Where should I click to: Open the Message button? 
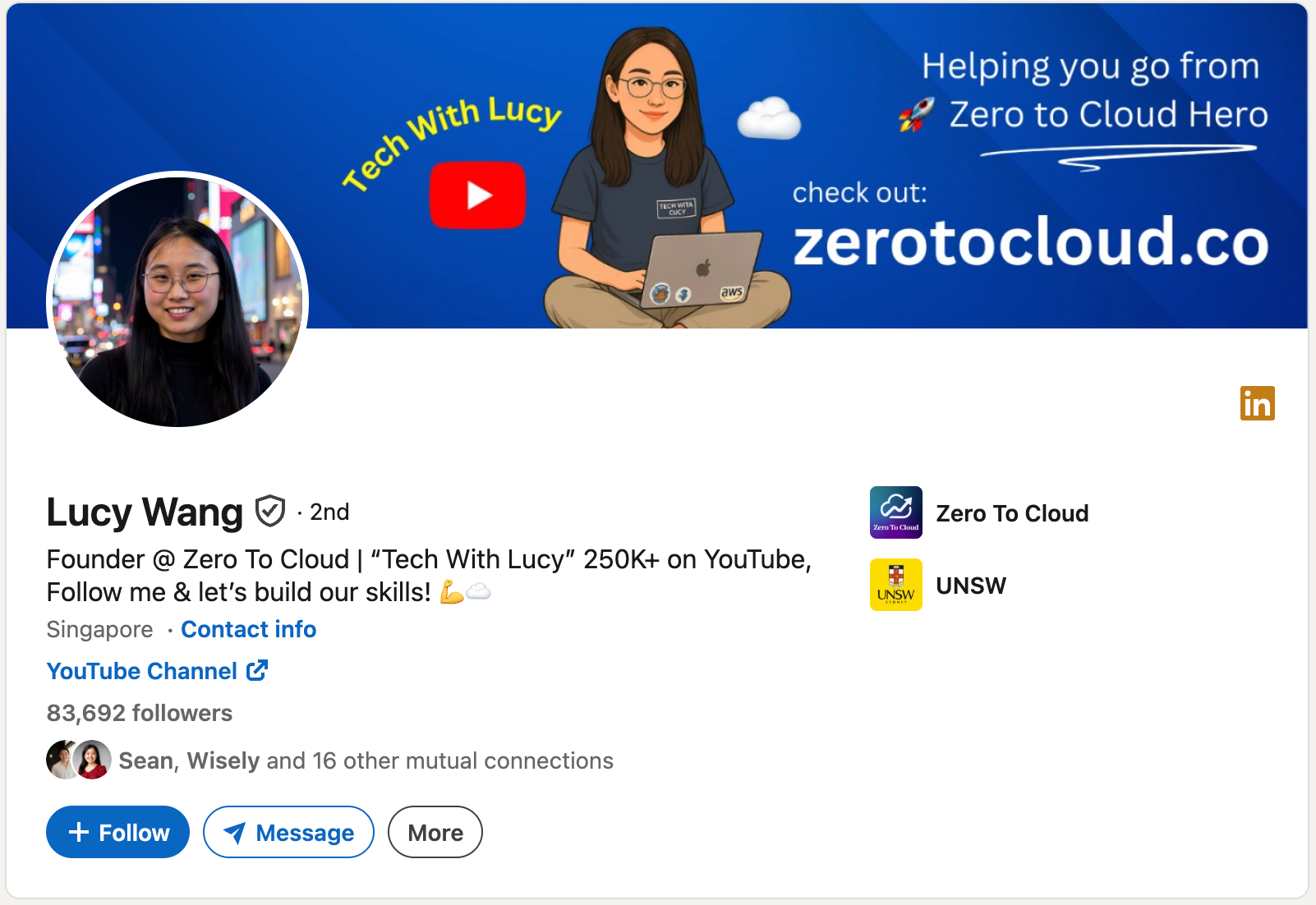pyautogui.click(x=288, y=832)
